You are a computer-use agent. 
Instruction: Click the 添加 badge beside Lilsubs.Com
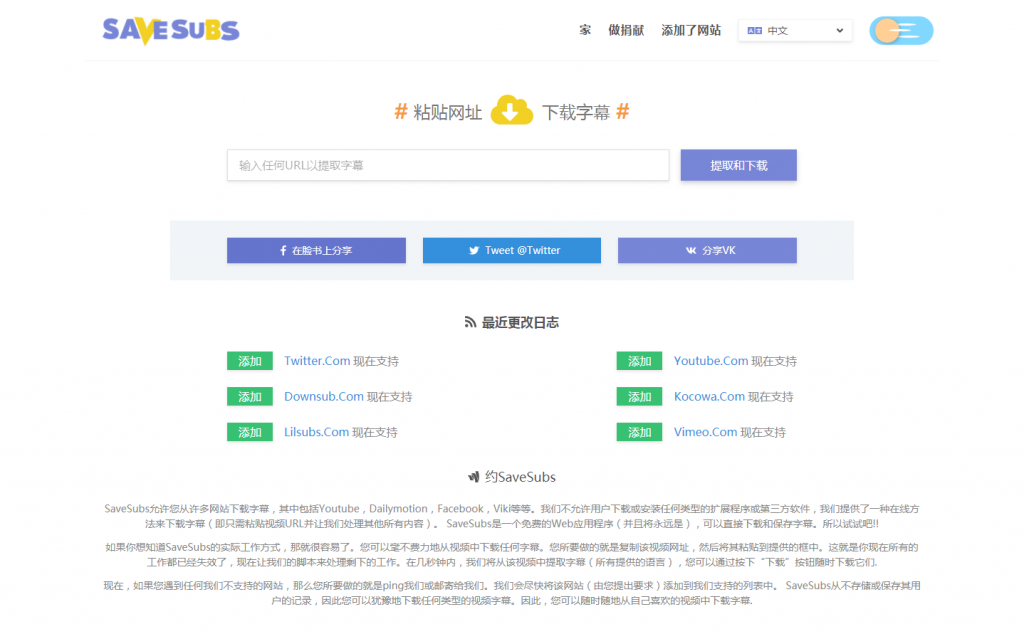pos(250,432)
